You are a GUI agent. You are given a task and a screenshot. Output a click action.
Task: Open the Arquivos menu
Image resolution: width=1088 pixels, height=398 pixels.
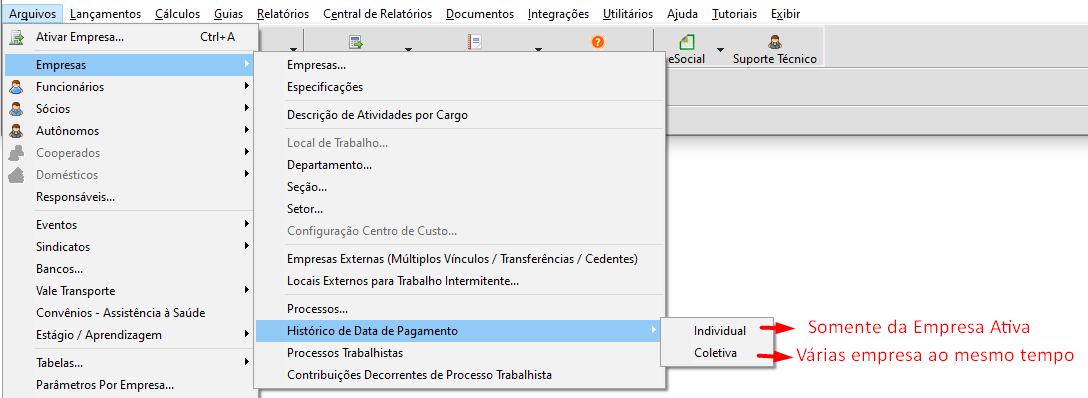[x=32, y=14]
